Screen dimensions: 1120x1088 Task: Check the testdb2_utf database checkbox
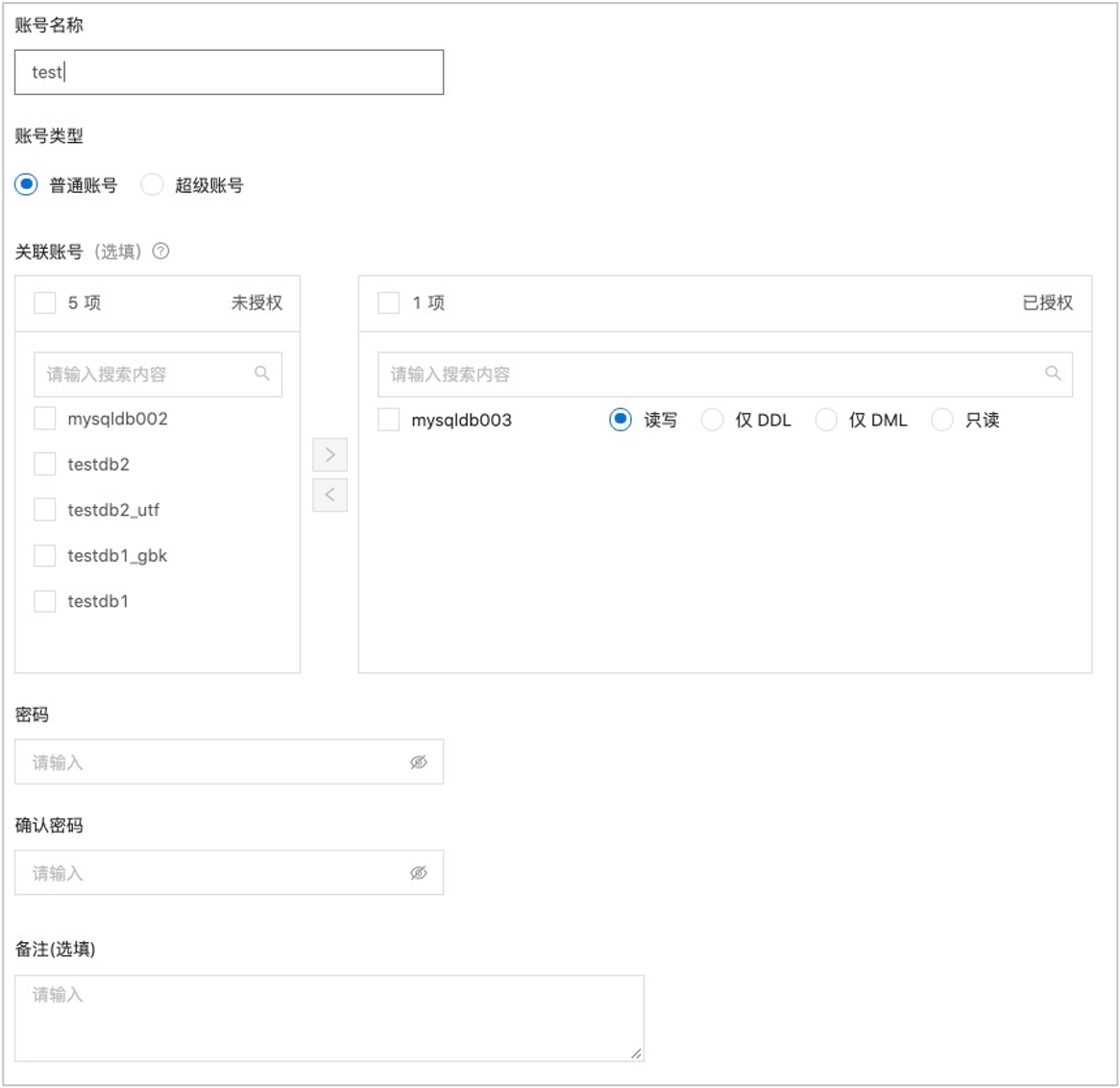click(x=45, y=510)
